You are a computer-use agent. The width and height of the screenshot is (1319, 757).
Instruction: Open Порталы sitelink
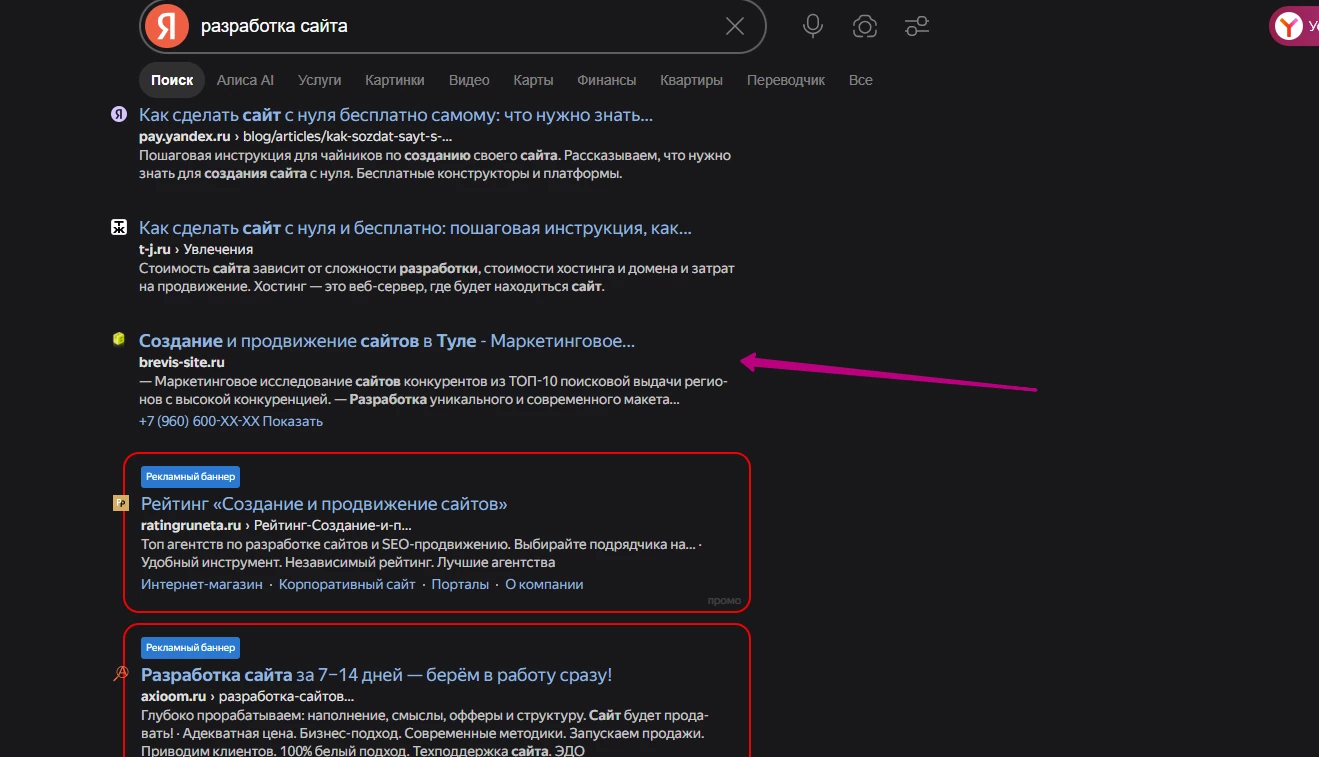(x=460, y=584)
